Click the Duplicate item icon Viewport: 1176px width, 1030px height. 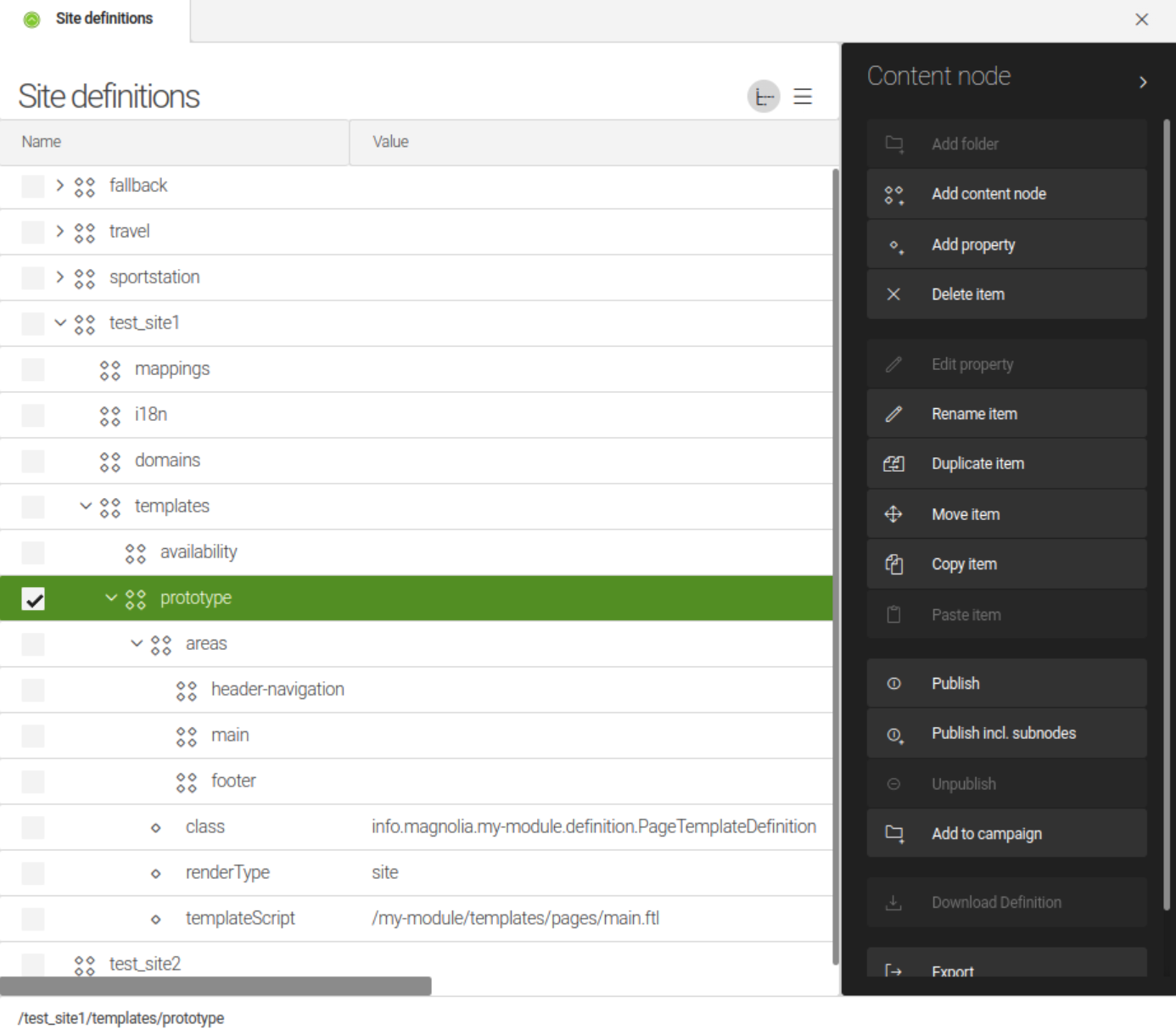point(893,463)
